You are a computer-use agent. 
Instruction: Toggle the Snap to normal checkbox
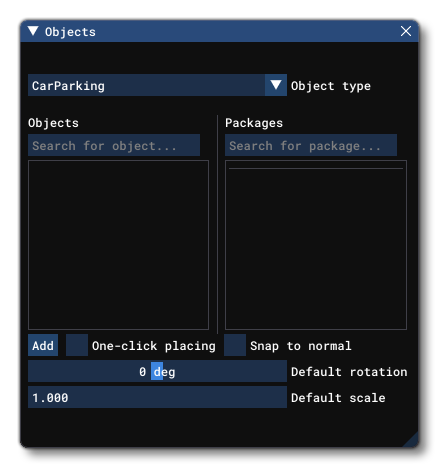[235, 345]
